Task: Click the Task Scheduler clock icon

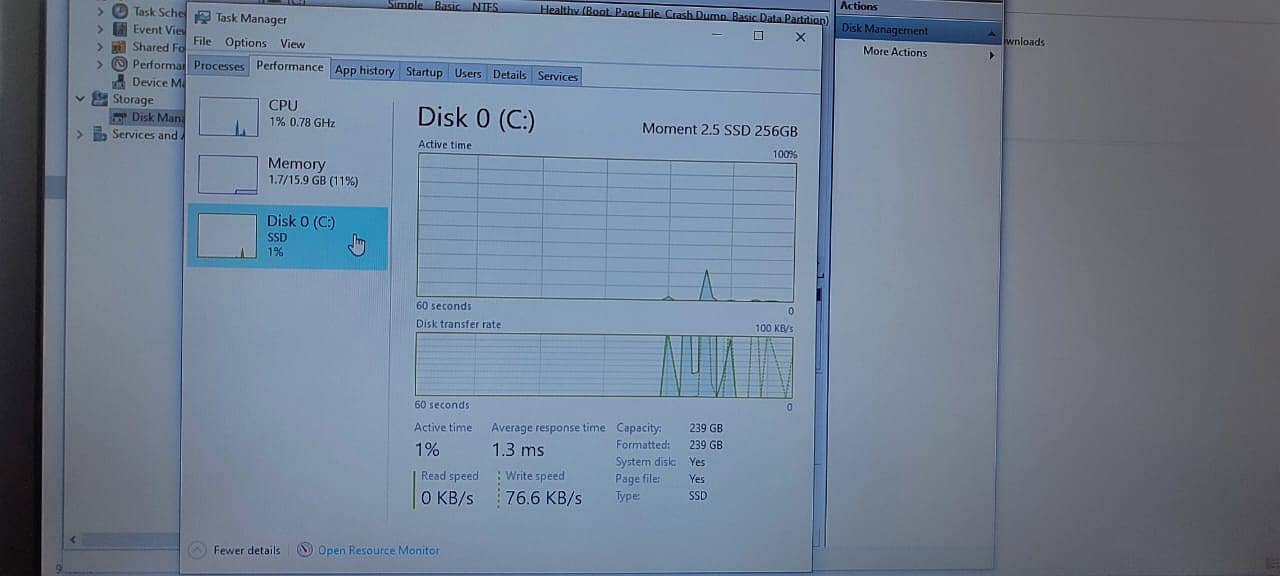Action: [121, 12]
